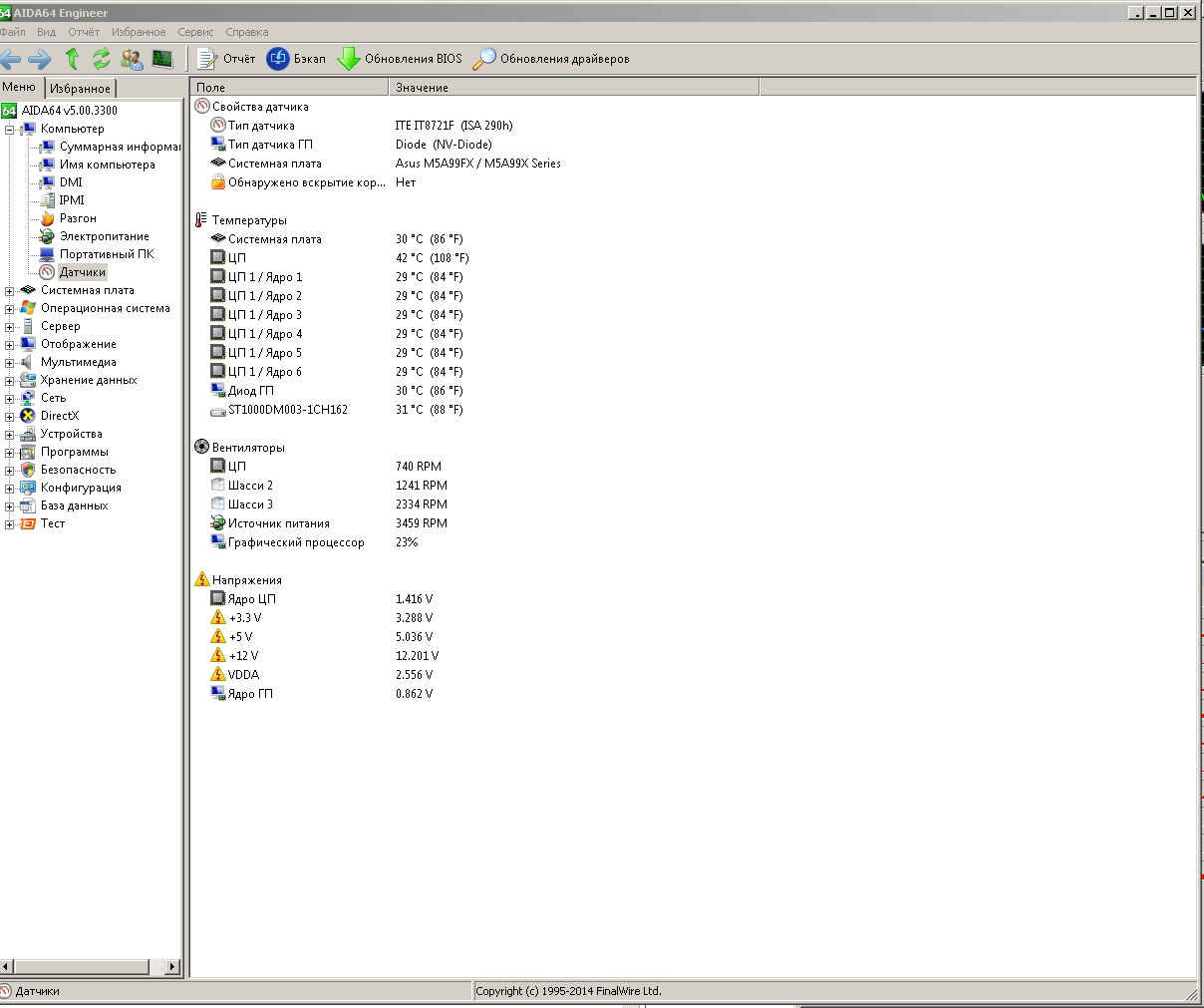
Task: Click the Безопасность shield icon
Action: coord(28,470)
